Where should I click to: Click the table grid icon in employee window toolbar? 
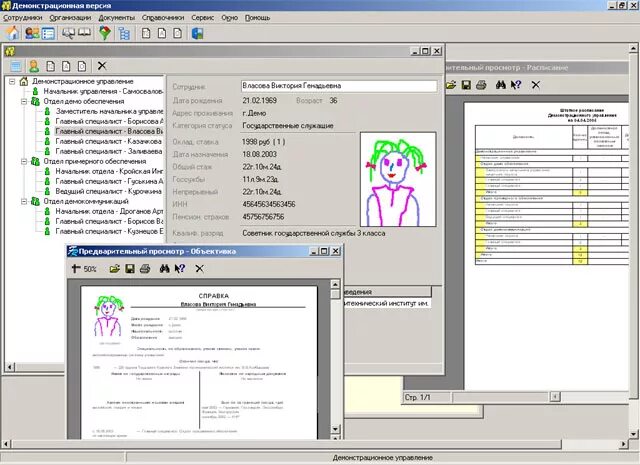16,66
